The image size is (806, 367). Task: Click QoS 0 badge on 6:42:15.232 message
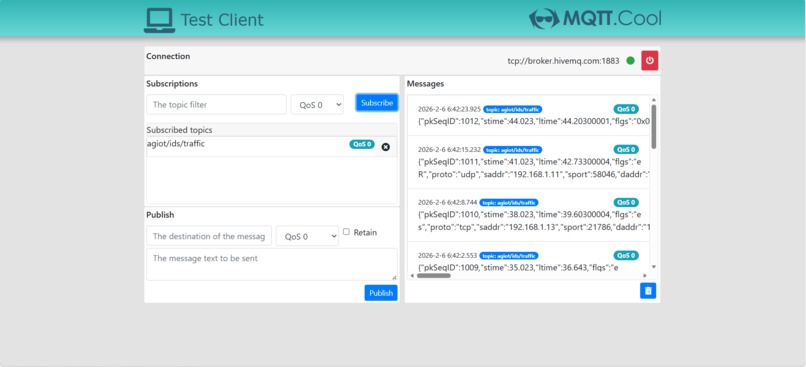click(626, 150)
